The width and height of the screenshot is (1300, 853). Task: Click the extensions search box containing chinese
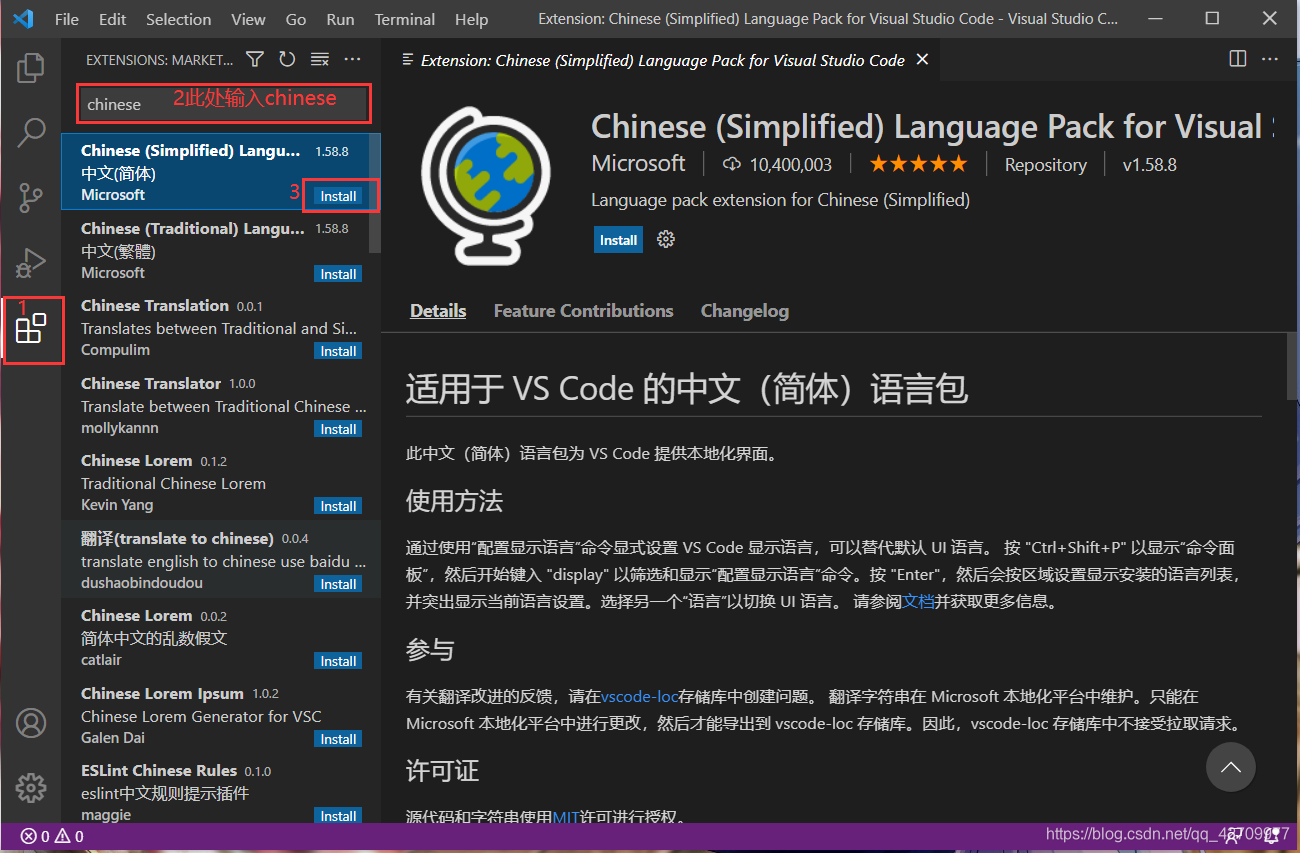[225, 104]
